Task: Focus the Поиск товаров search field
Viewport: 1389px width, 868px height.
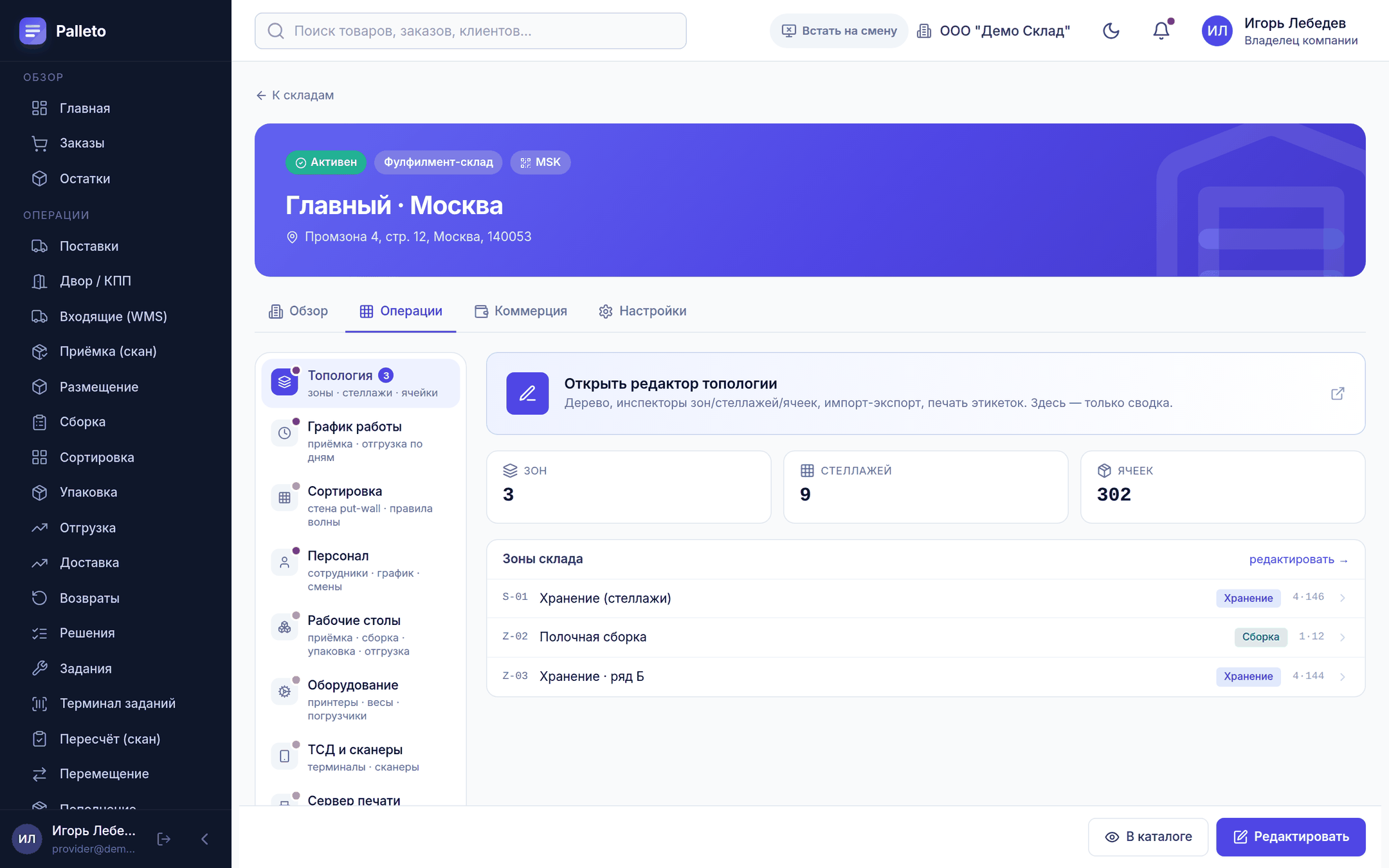Action: pyautogui.click(x=470, y=31)
